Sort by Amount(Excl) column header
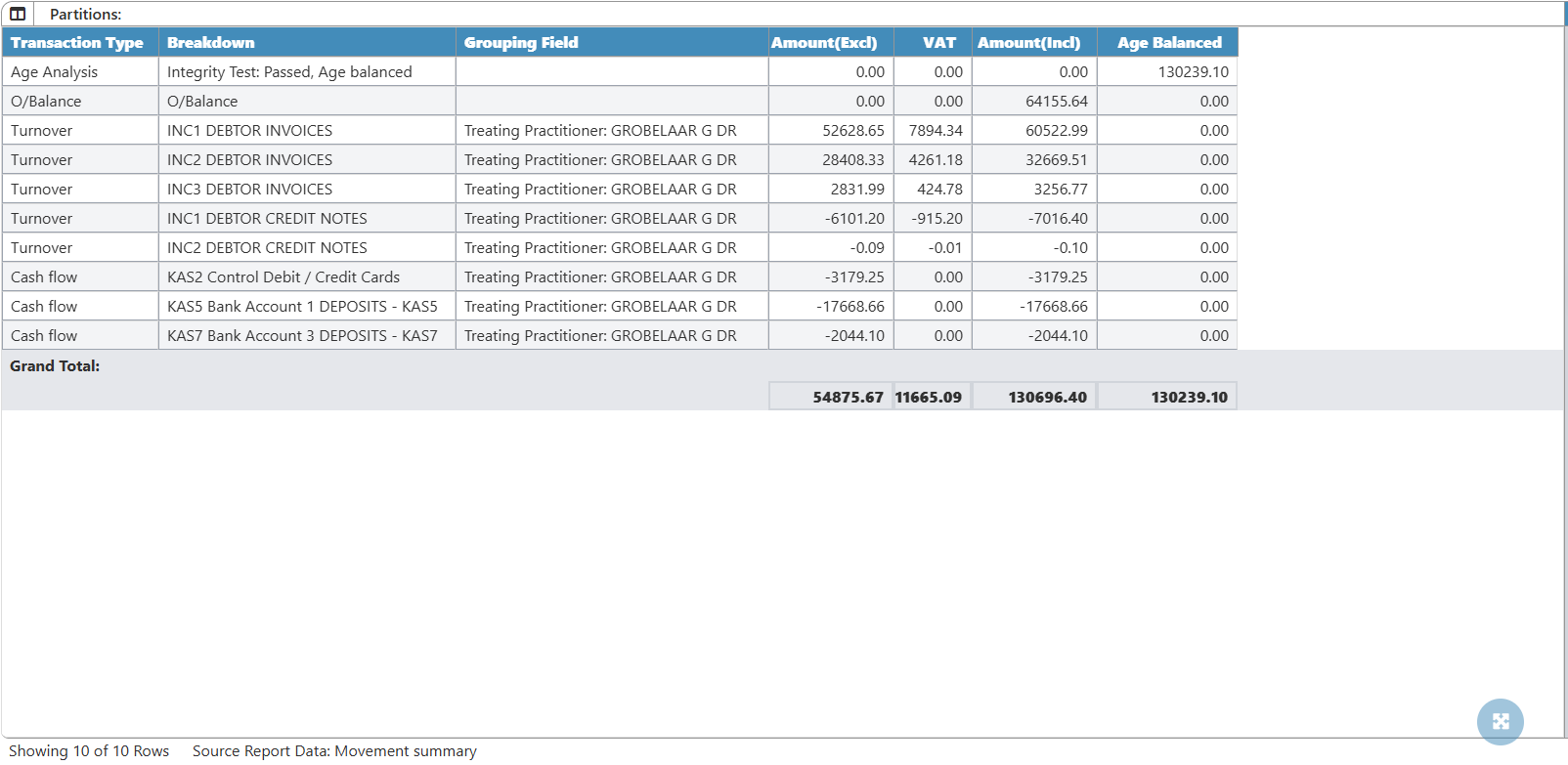 (x=824, y=43)
